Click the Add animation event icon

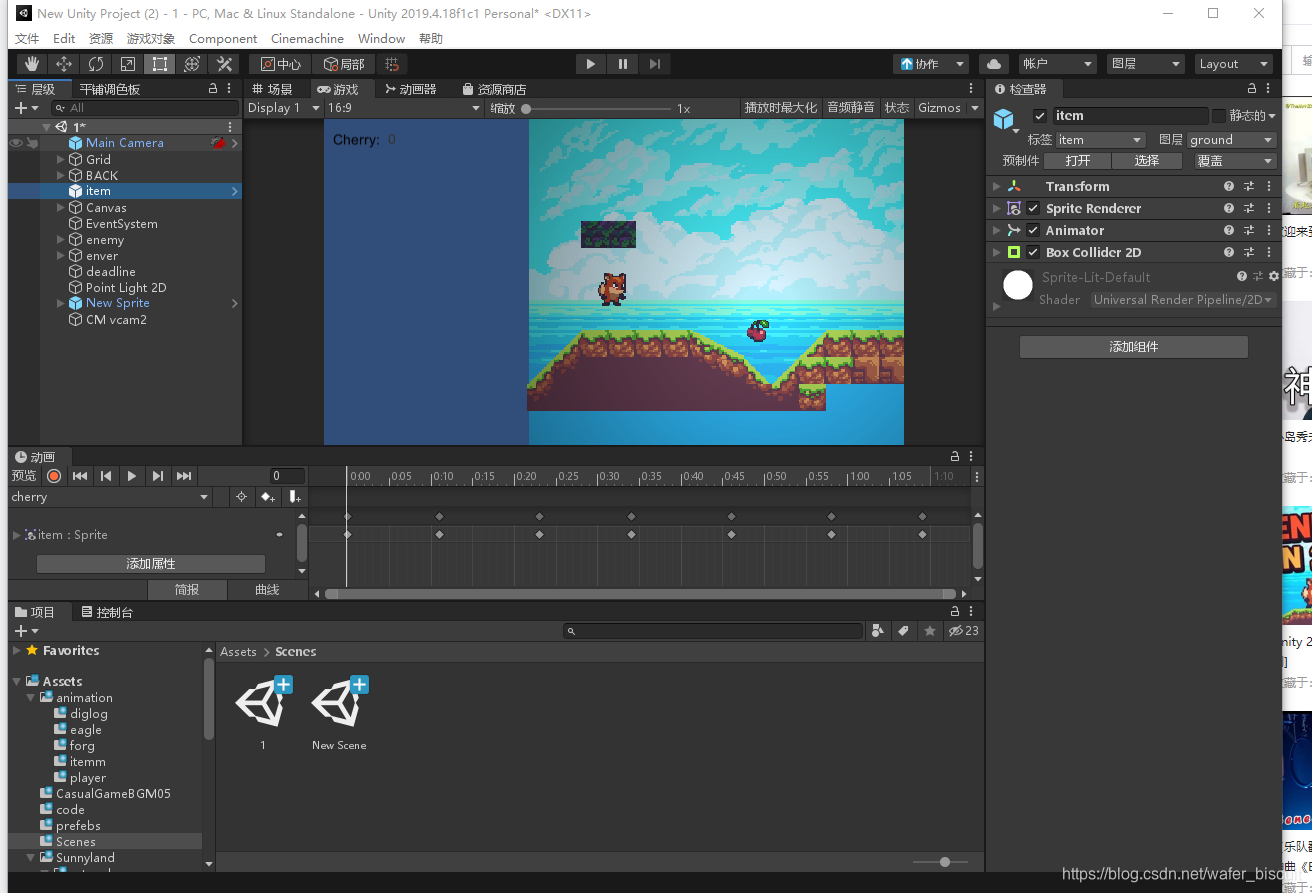(x=294, y=497)
